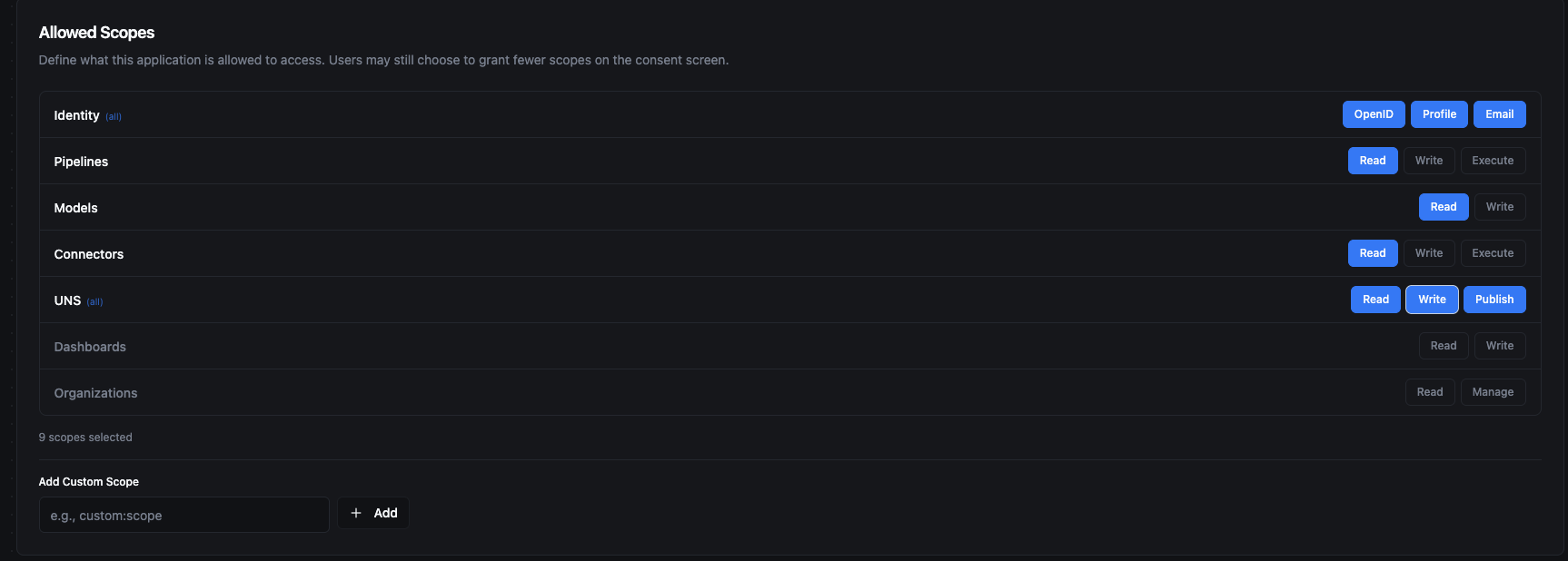Disable the Email identity scope

(1499, 114)
